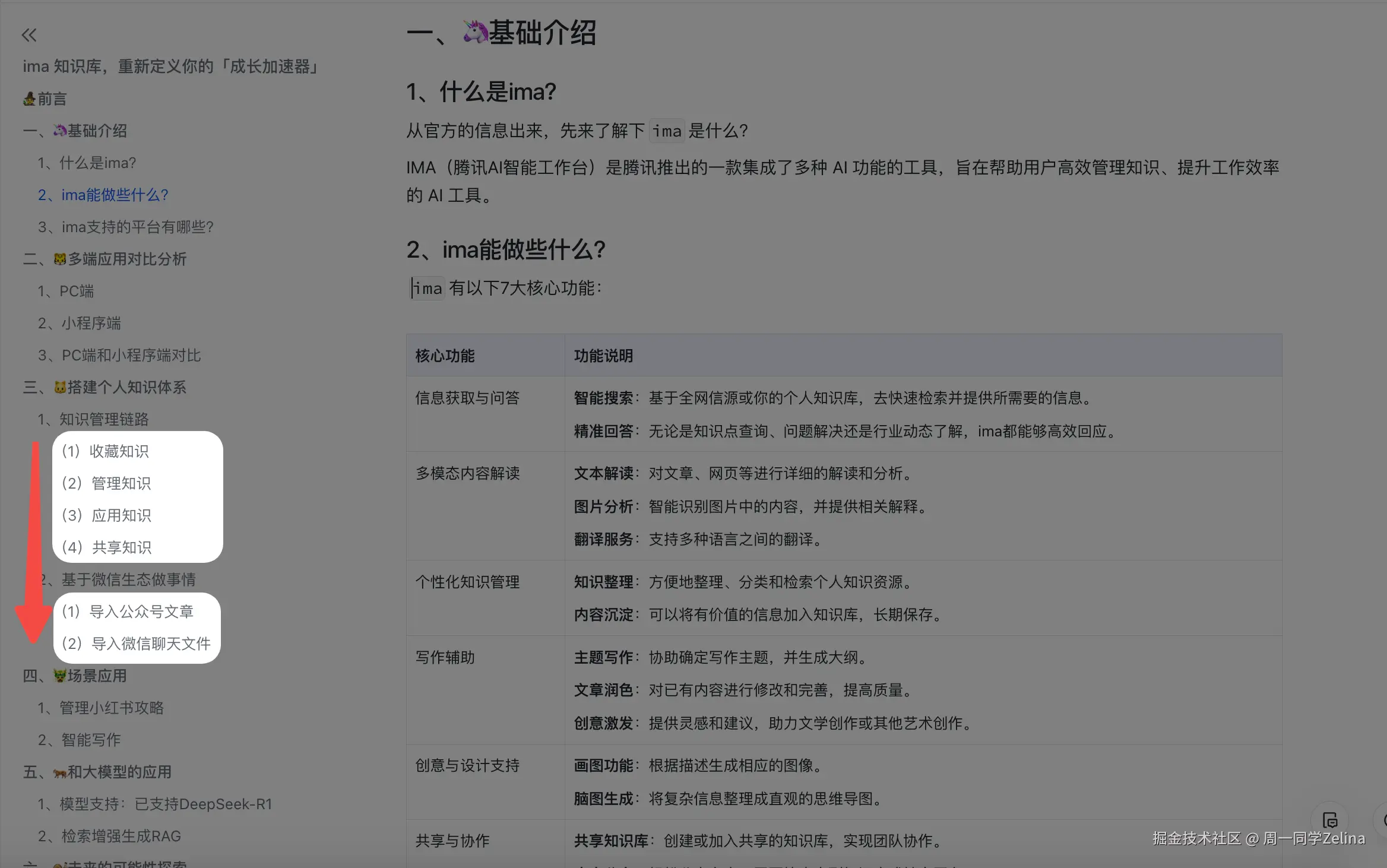This screenshot has height=868, width=1387.
Task: Select highlighted outline entry 2、ima能做些什么?
Action: pos(103,195)
